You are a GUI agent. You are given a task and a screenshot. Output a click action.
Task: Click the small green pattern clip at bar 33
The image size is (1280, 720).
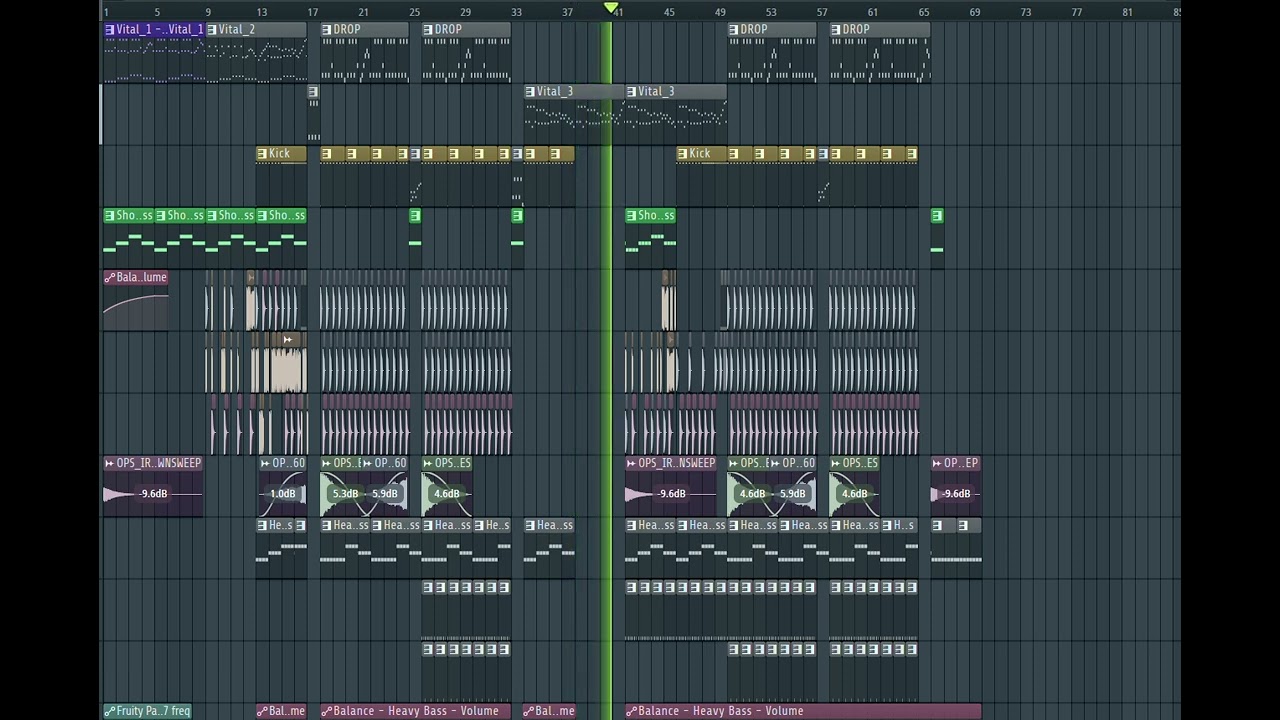click(x=517, y=215)
